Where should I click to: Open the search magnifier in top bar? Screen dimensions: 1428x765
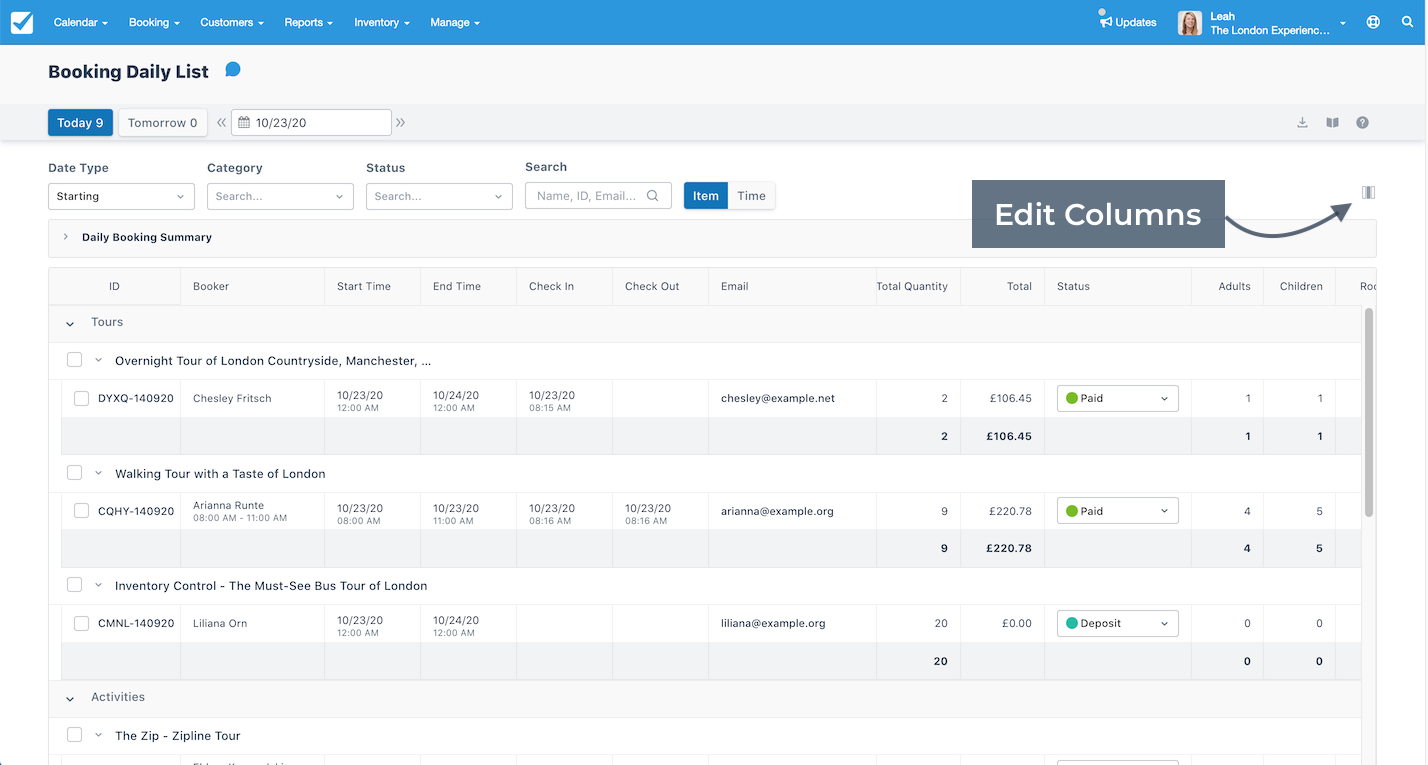[x=1407, y=22]
